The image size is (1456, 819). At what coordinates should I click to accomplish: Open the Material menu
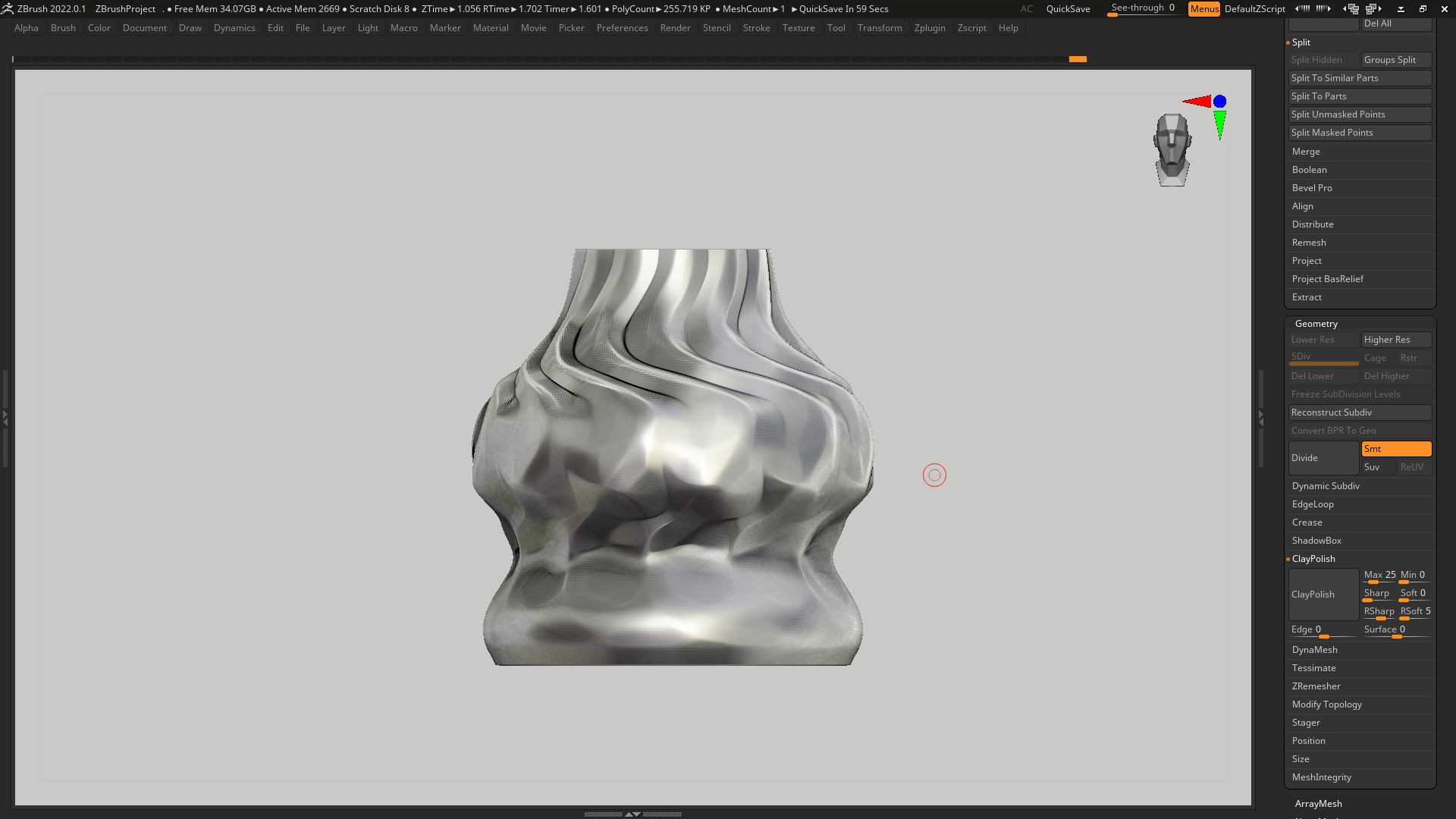[491, 28]
